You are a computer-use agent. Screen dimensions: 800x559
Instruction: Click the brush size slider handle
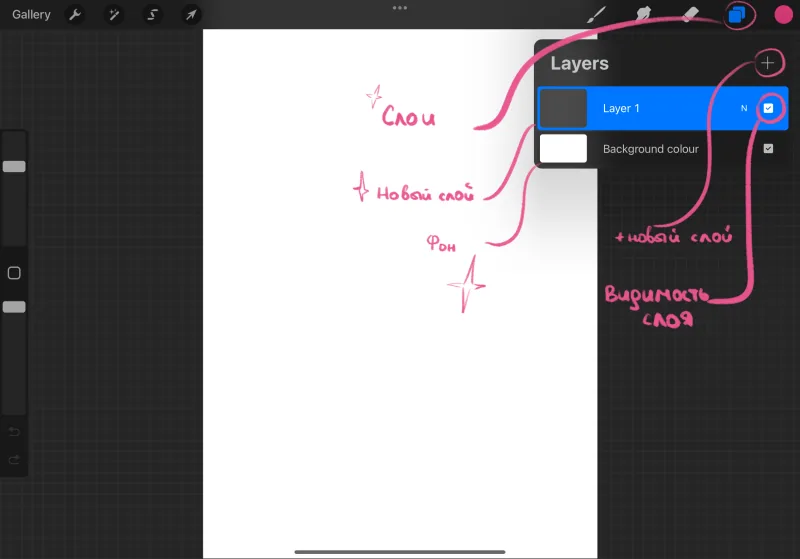click(14, 166)
